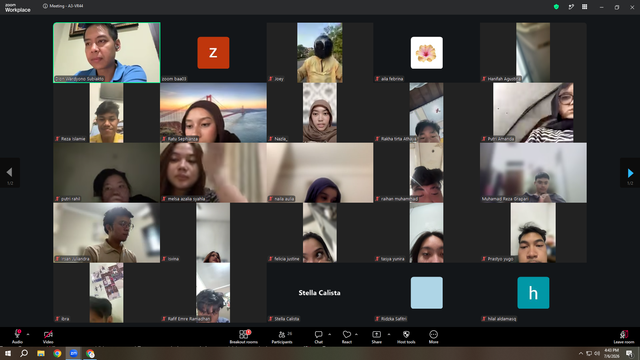Click the 'lovina' name label

[173, 259]
